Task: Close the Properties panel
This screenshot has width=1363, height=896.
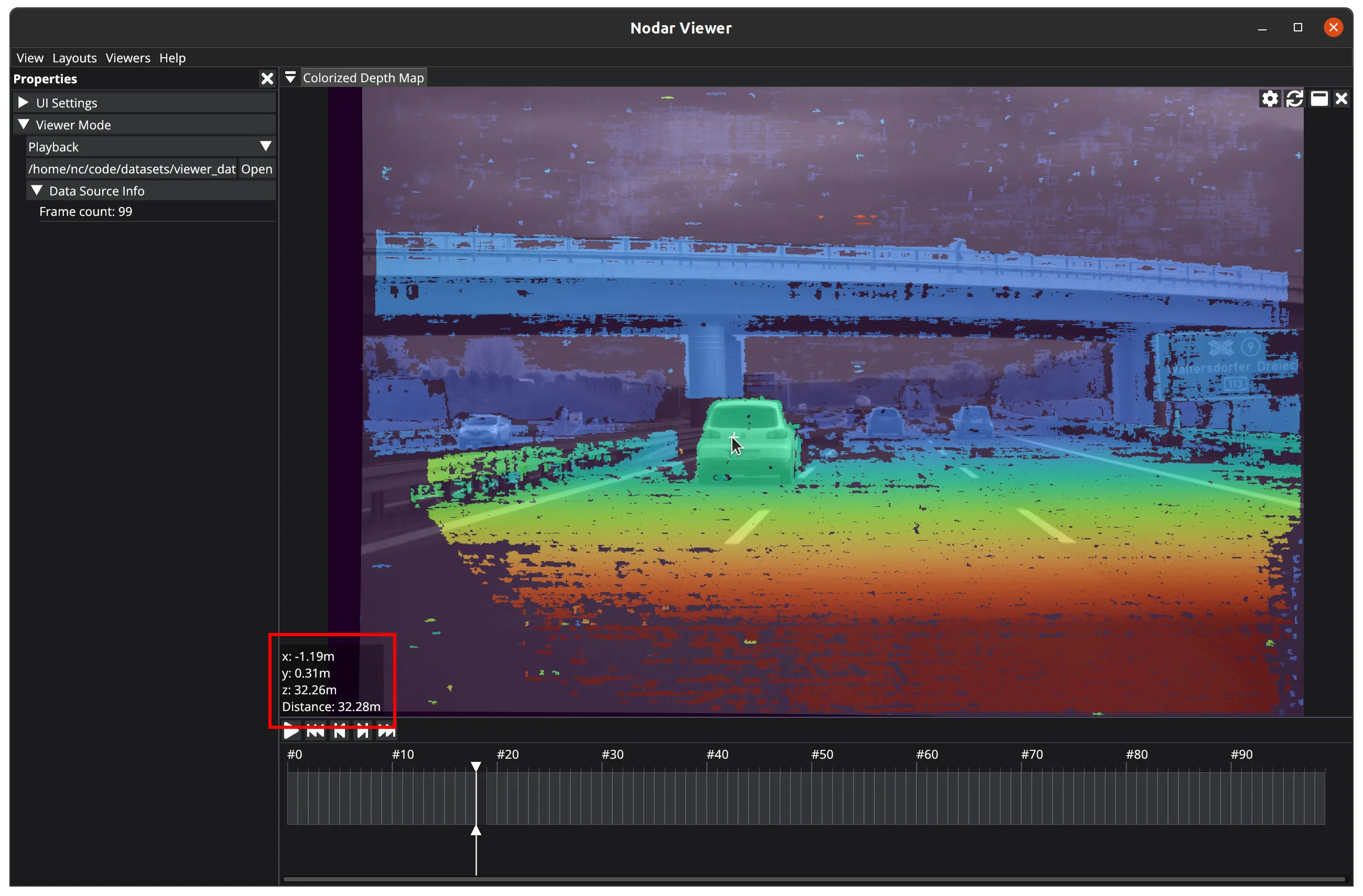Action: coord(267,79)
